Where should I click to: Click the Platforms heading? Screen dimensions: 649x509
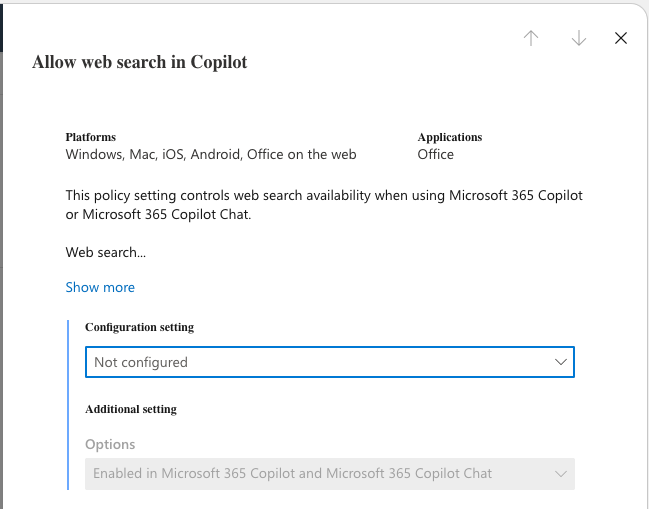(91, 137)
